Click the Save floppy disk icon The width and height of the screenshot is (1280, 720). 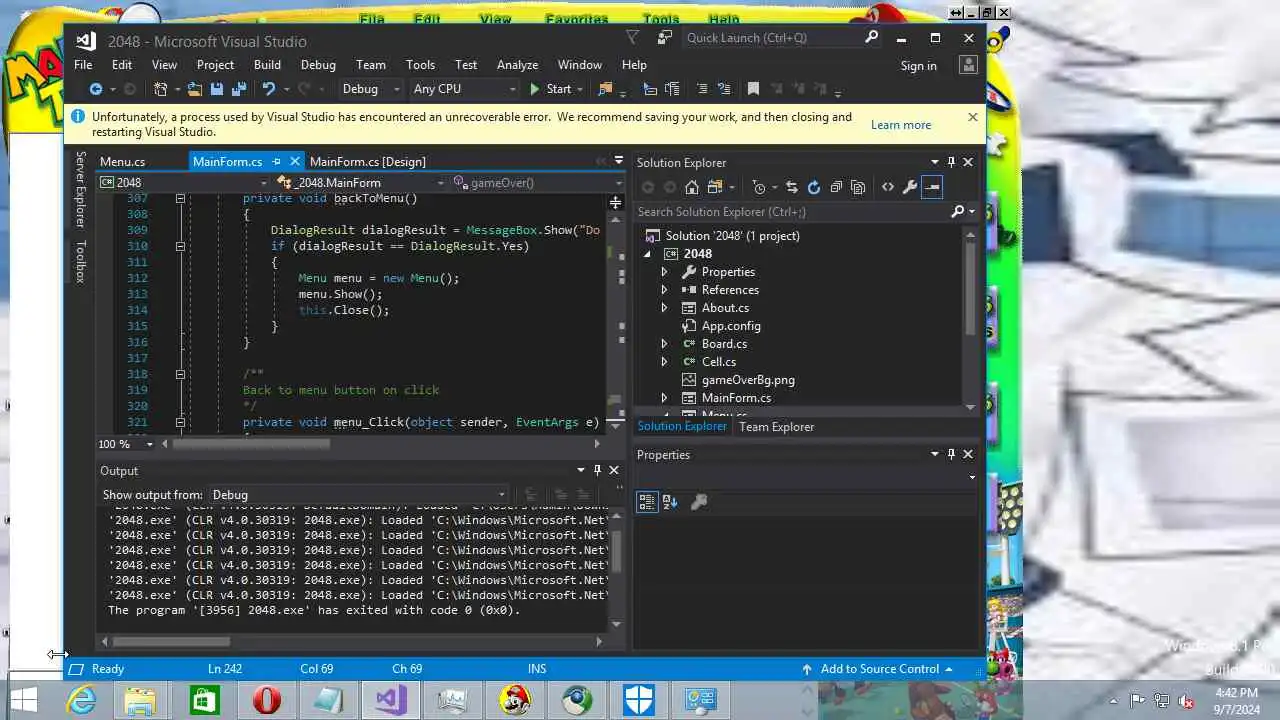pyautogui.click(x=216, y=89)
